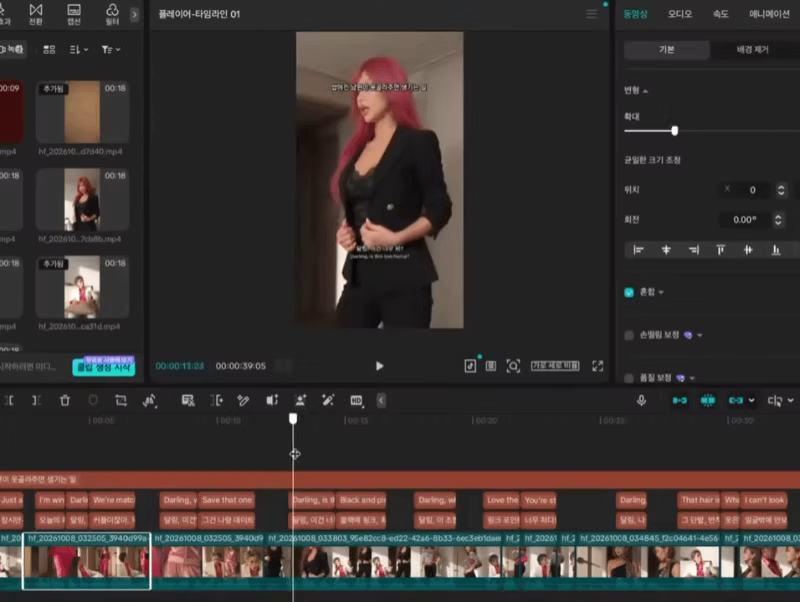Image resolution: width=800 pixels, height=602 pixels.
Task: Click the HD quality icon
Action: point(357,400)
